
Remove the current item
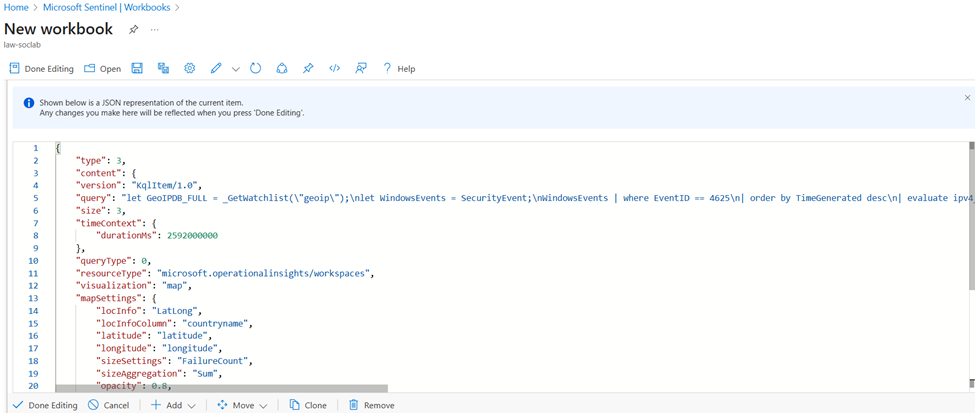tap(371, 405)
